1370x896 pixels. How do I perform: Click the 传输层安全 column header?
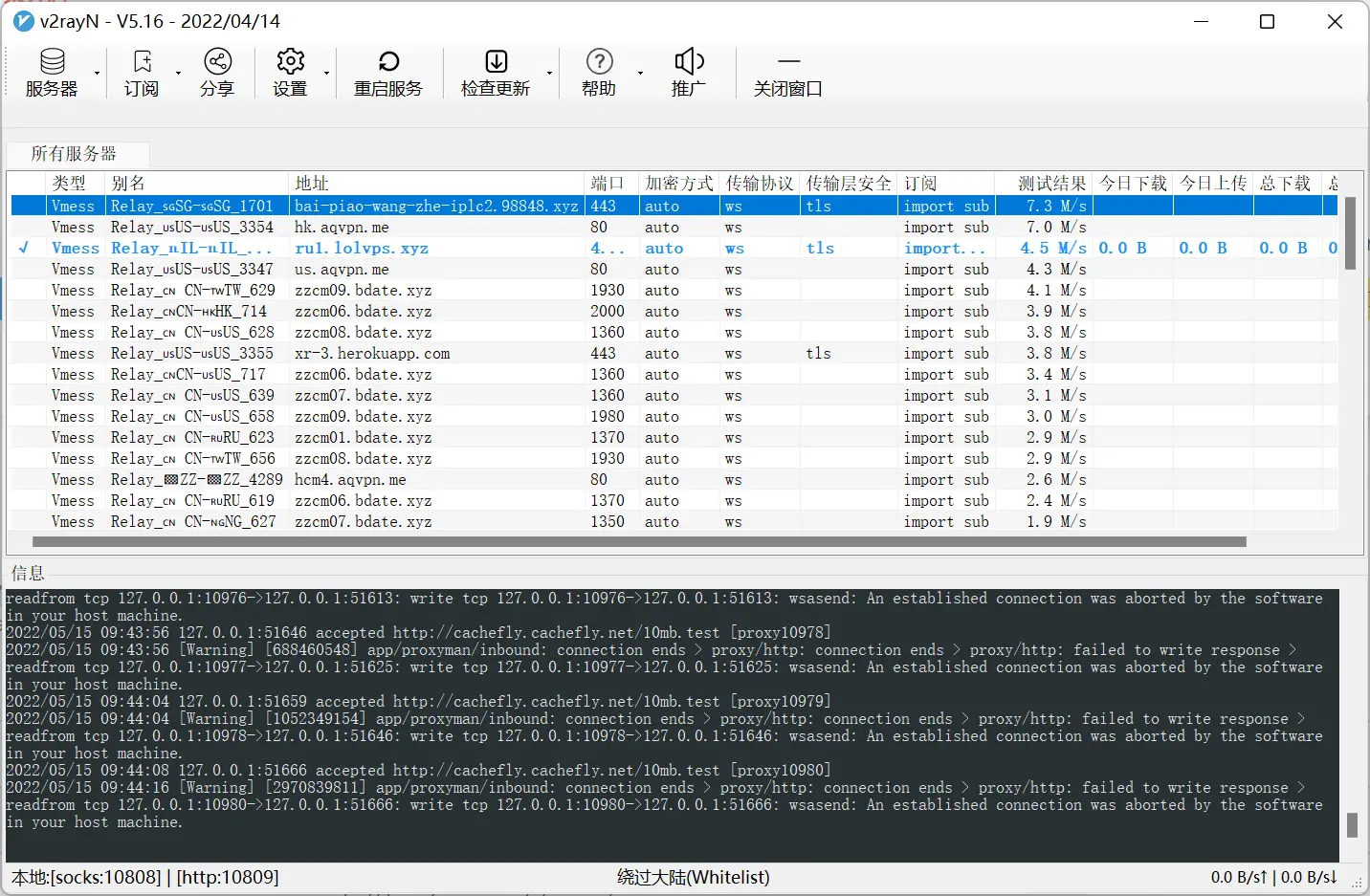(849, 183)
